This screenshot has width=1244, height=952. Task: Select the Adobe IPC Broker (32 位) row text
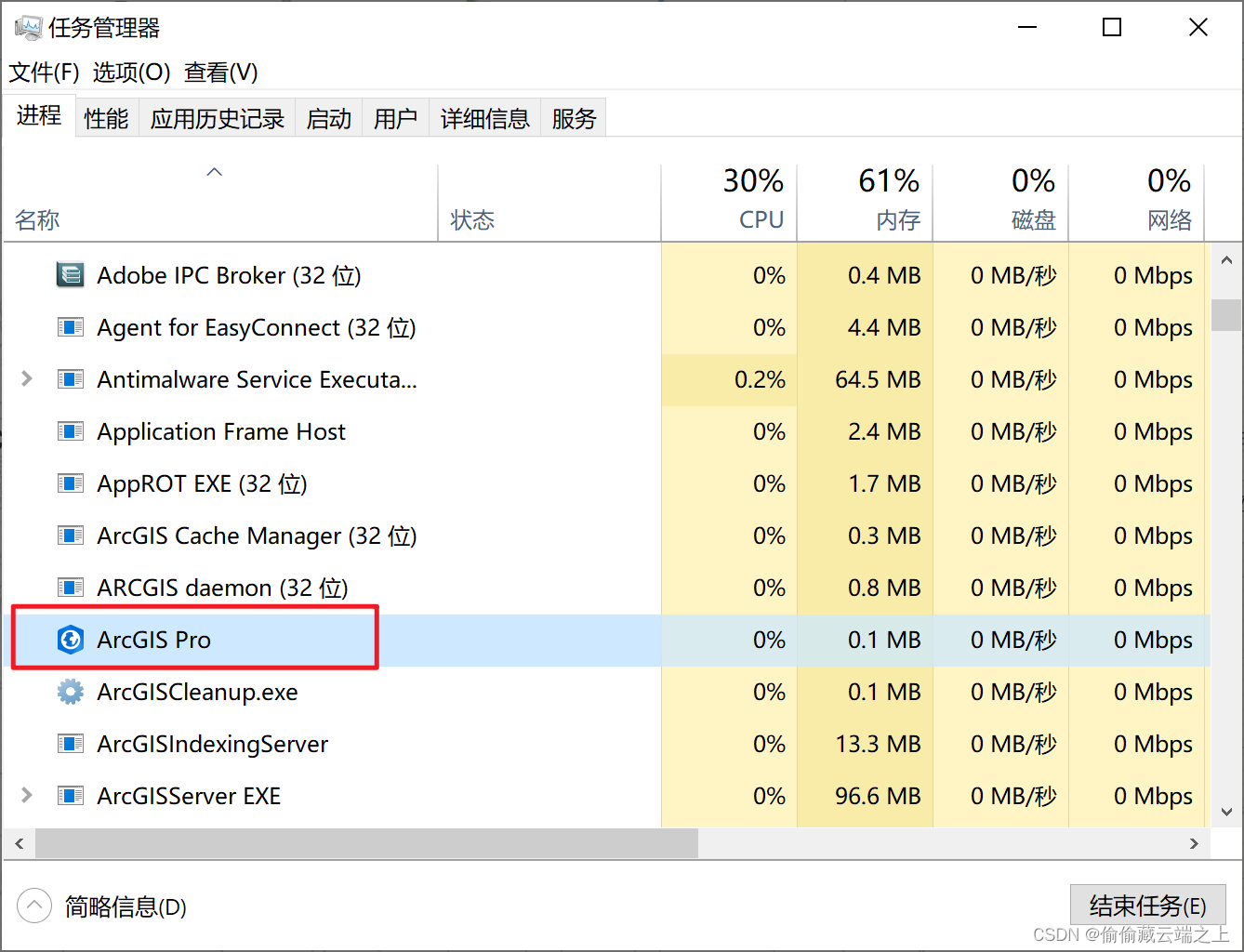229,275
